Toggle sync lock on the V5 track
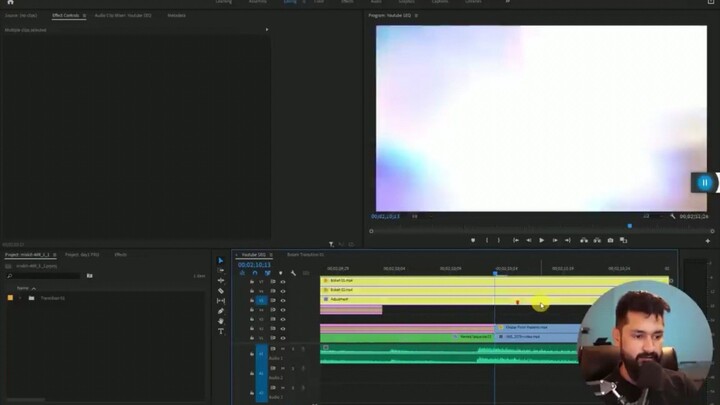The width and height of the screenshot is (720, 405). pyautogui.click(x=273, y=300)
